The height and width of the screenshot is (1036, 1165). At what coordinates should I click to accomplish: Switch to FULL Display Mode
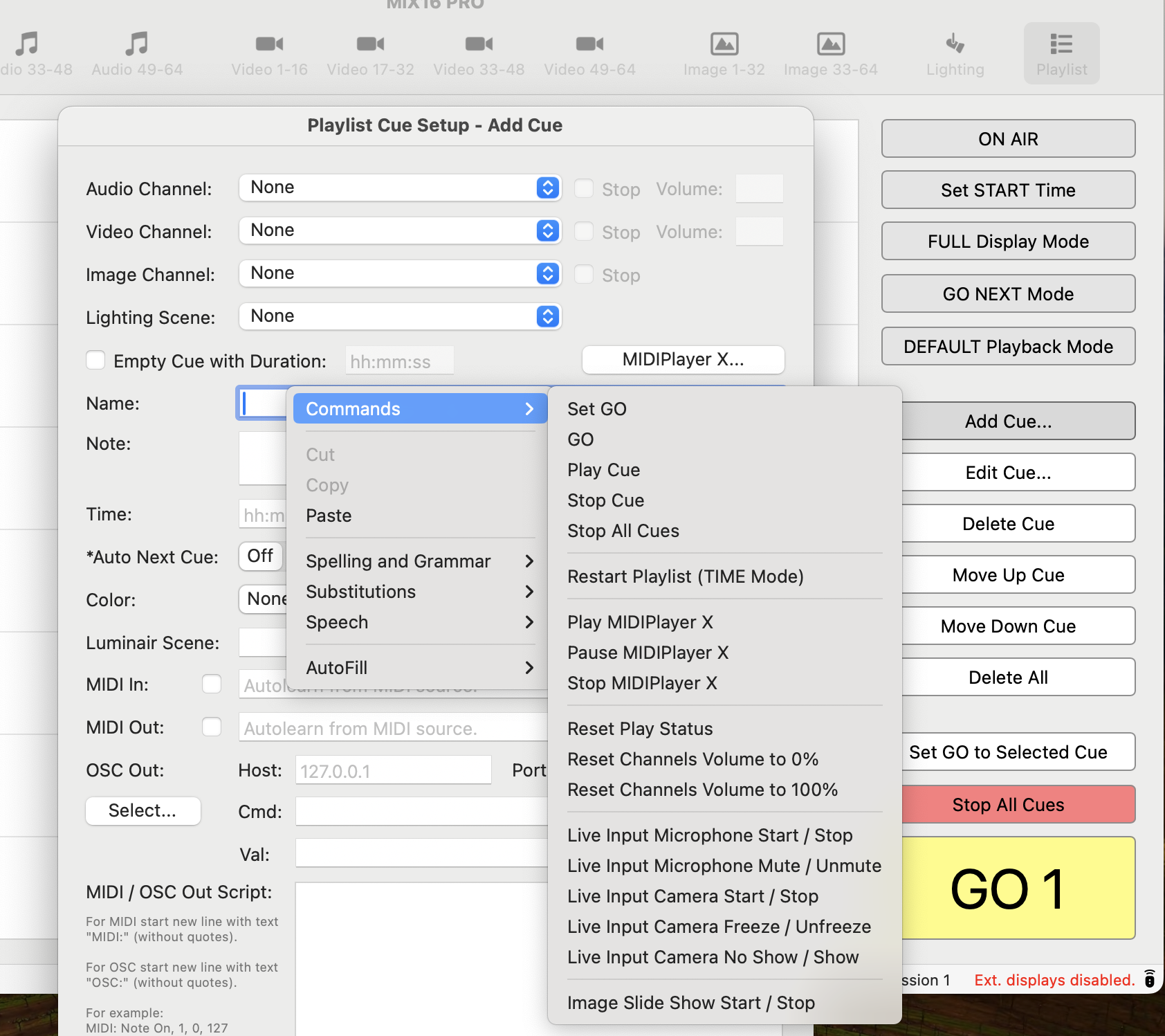pos(1008,242)
